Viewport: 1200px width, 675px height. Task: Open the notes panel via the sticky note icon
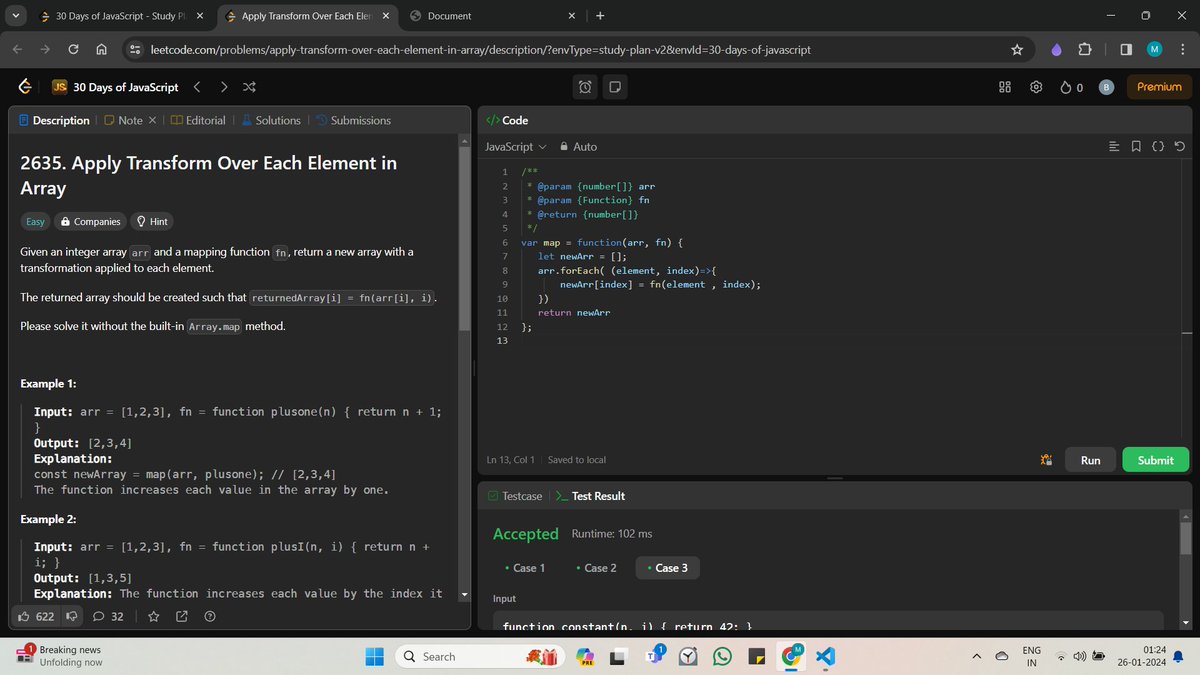pyautogui.click(x=614, y=87)
